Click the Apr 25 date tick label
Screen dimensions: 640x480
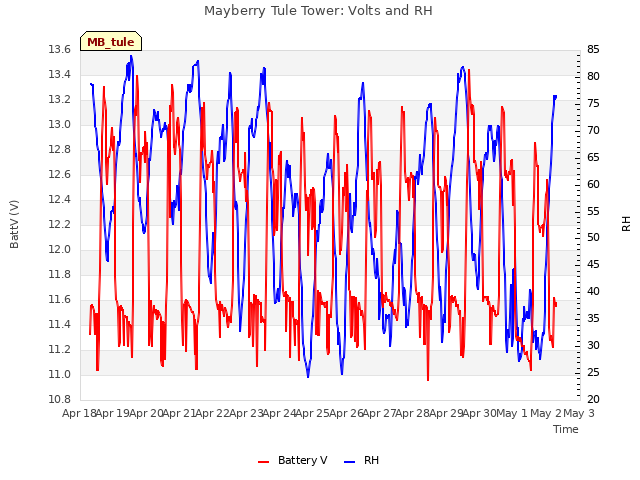pyautogui.click(x=313, y=413)
